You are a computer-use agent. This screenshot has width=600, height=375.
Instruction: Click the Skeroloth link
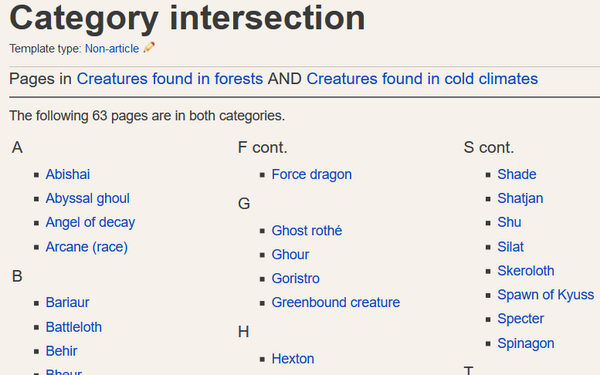526,271
